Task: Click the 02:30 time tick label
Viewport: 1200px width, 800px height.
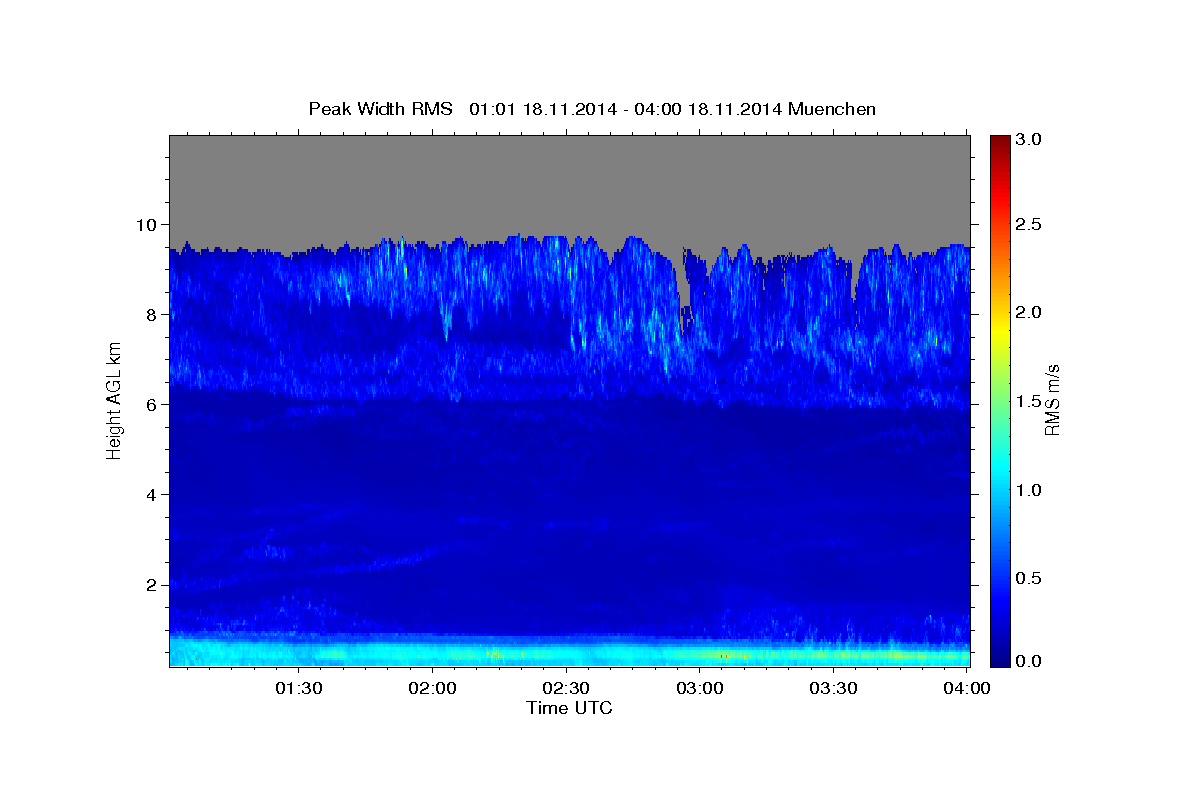Action: tap(566, 688)
